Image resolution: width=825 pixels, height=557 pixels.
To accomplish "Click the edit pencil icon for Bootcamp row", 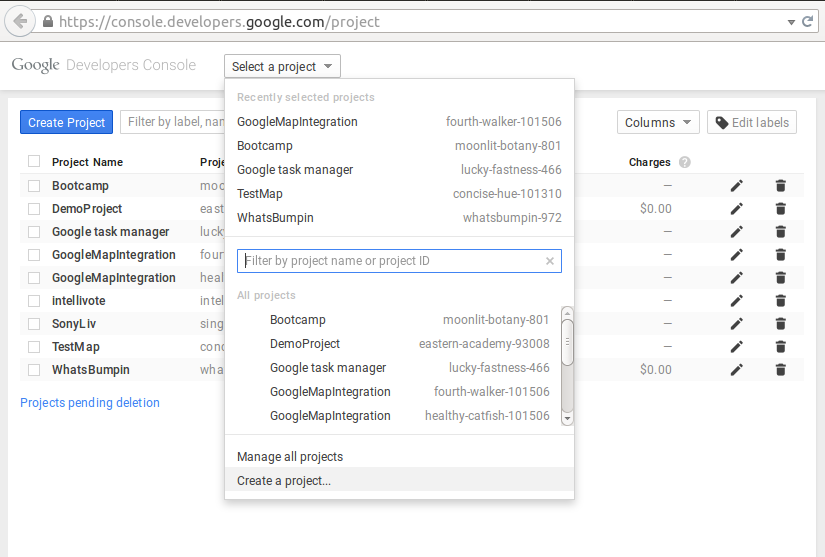I will pos(737,186).
